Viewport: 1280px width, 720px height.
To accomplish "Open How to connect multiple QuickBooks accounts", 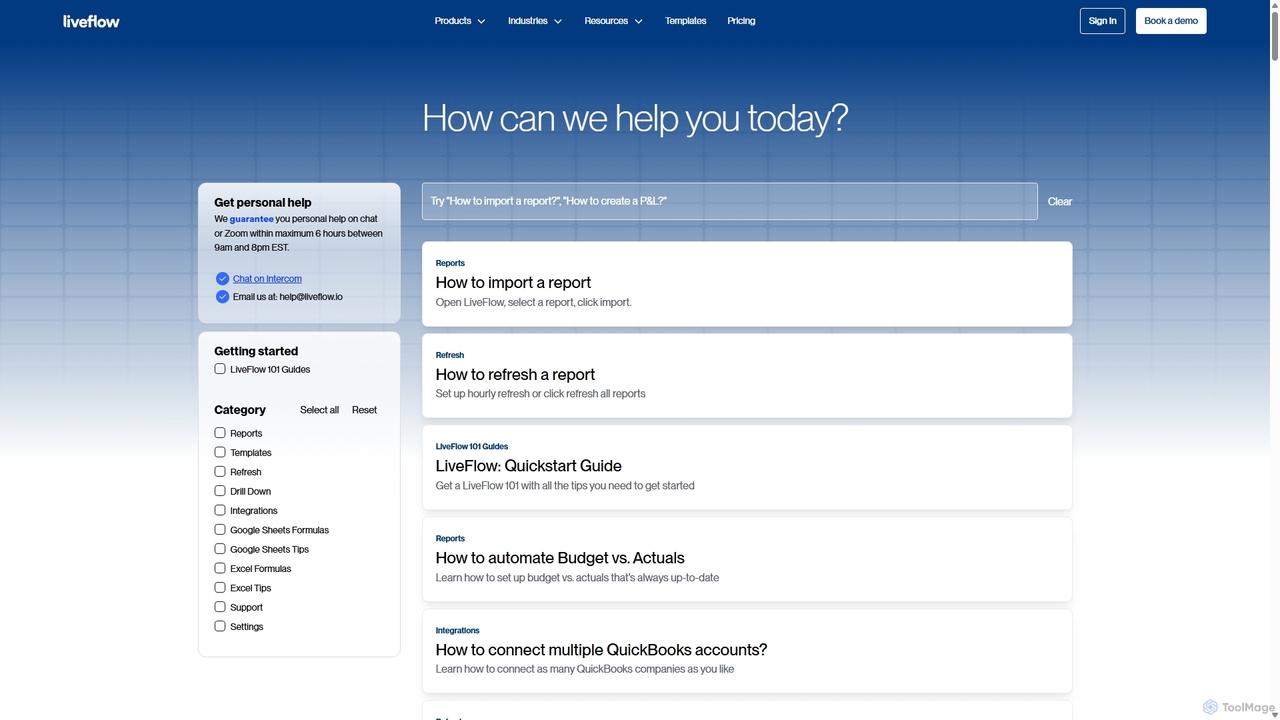I will coord(747,651).
